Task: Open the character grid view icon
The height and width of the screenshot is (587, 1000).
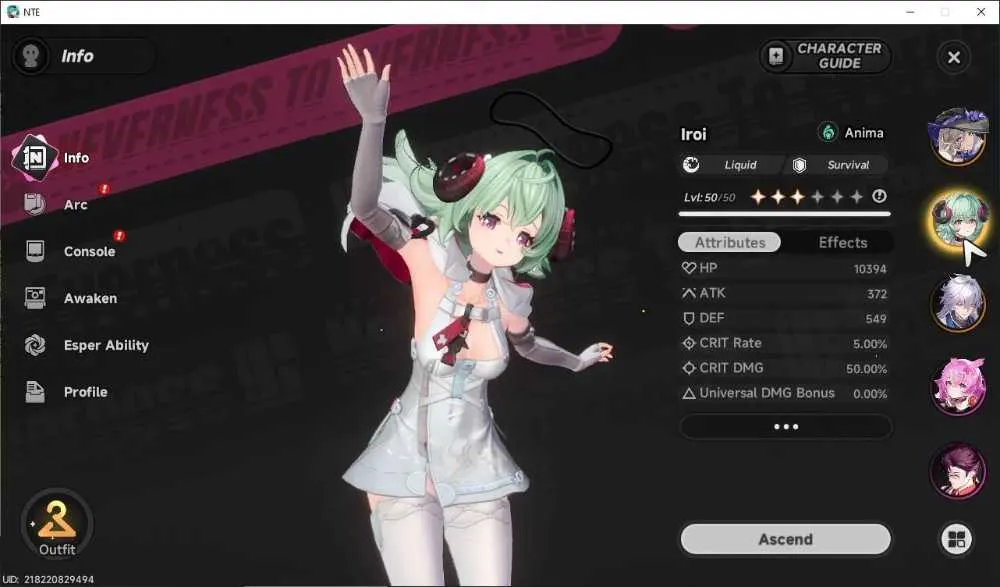Action: (956, 539)
